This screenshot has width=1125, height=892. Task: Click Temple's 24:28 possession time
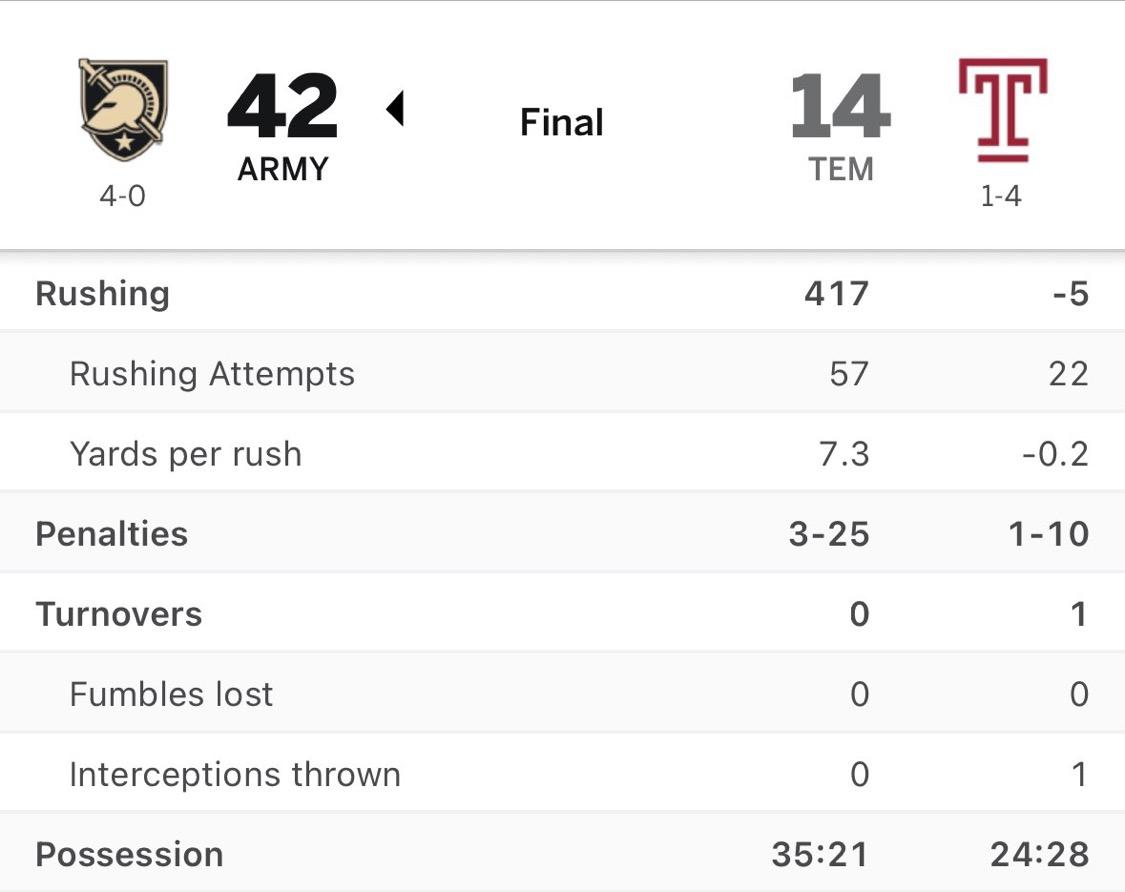click(x=1039, y=855)
